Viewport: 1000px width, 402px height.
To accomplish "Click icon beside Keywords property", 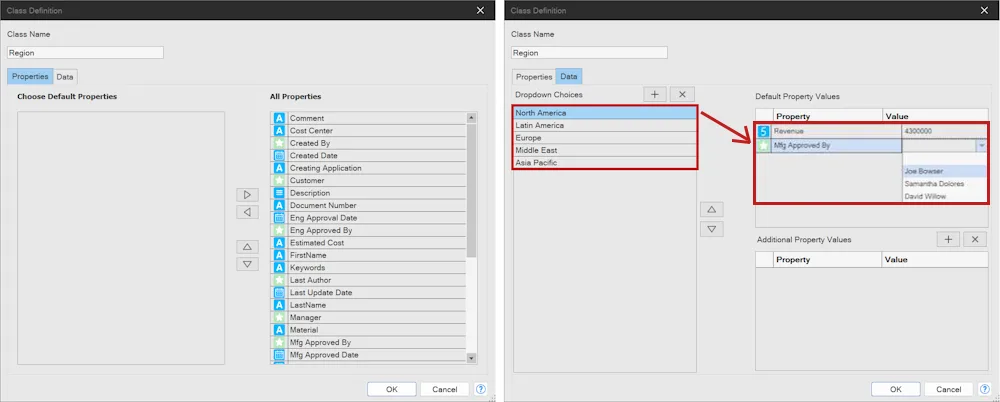I will click(279, 267).
